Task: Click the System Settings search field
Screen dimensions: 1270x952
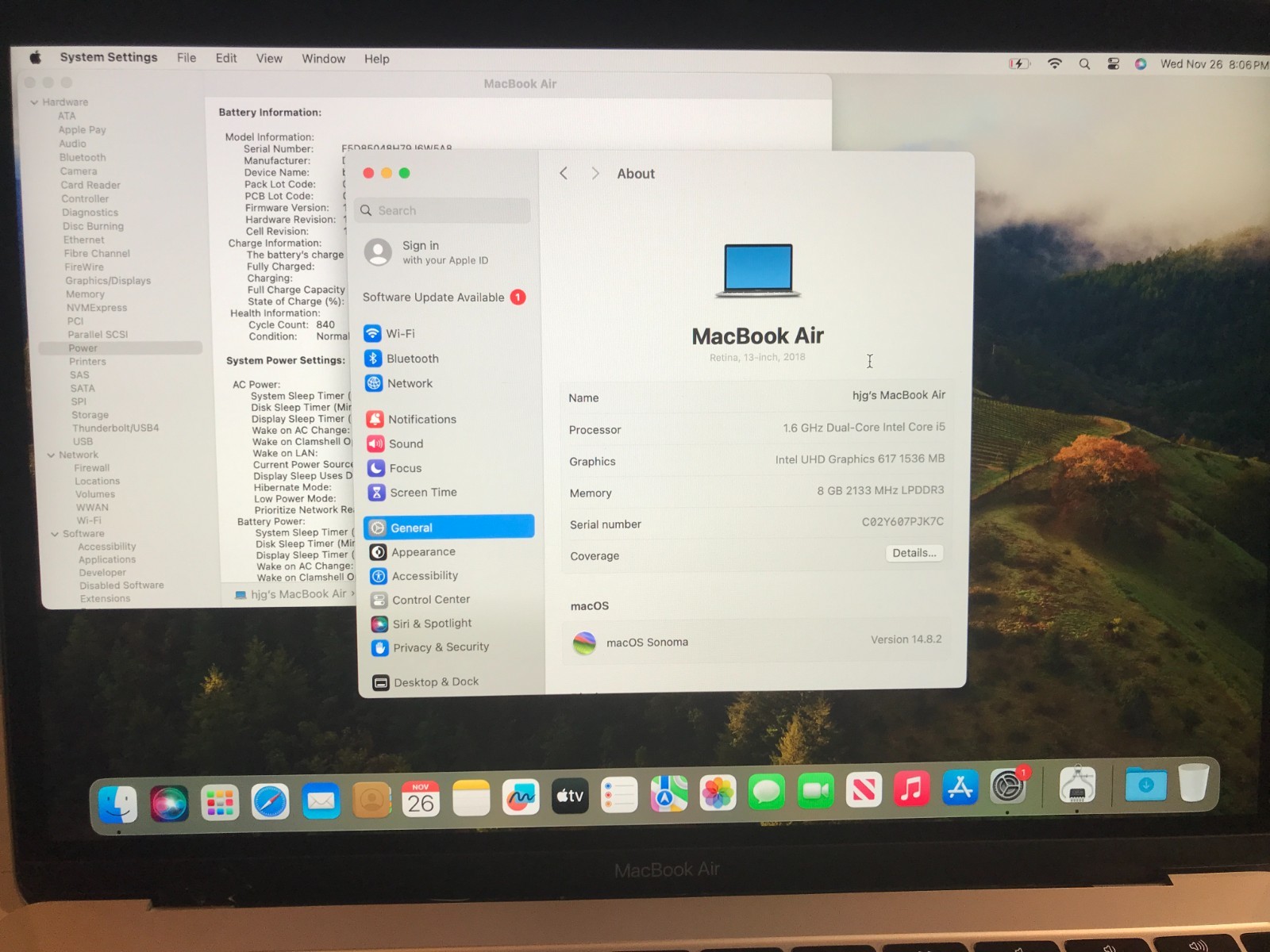Action: point(442,210)
